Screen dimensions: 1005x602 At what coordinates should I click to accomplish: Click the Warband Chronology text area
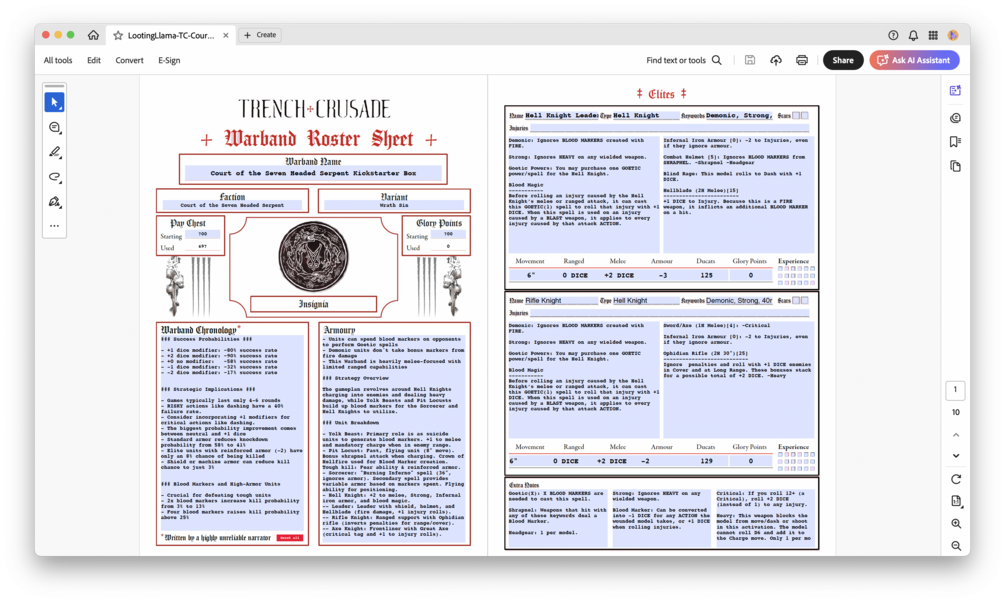point(232,433)
